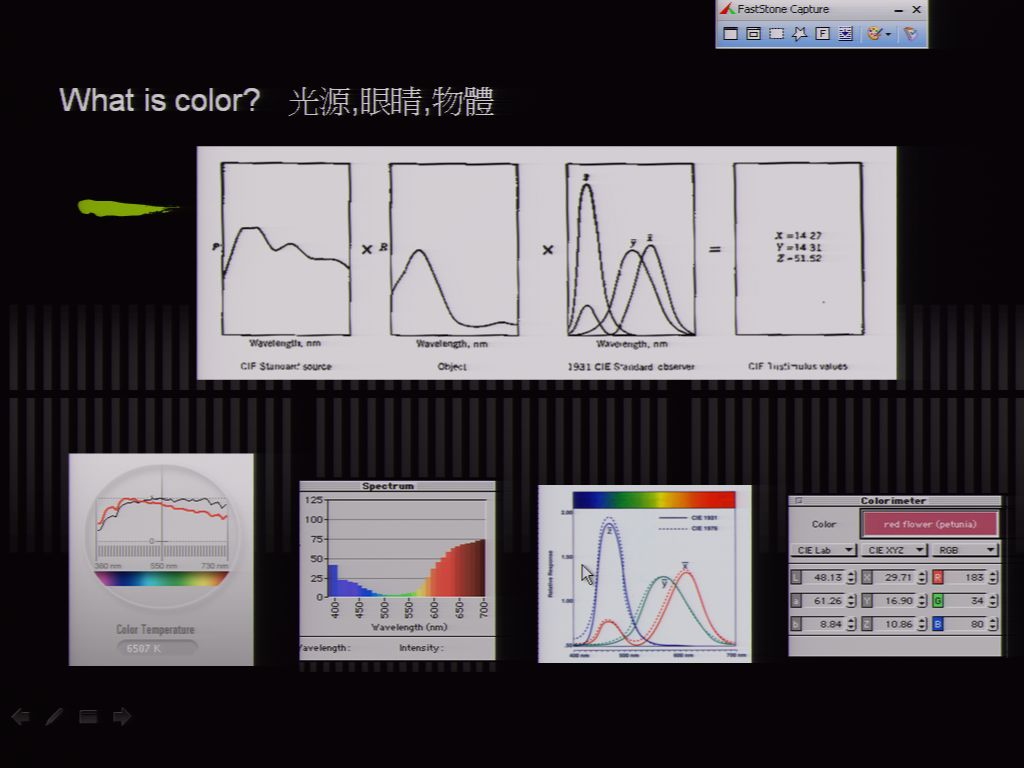Viewport: 1024px width, 768px height.
Task: Click the R value field showing 183
Action: (x=966, y=577)
